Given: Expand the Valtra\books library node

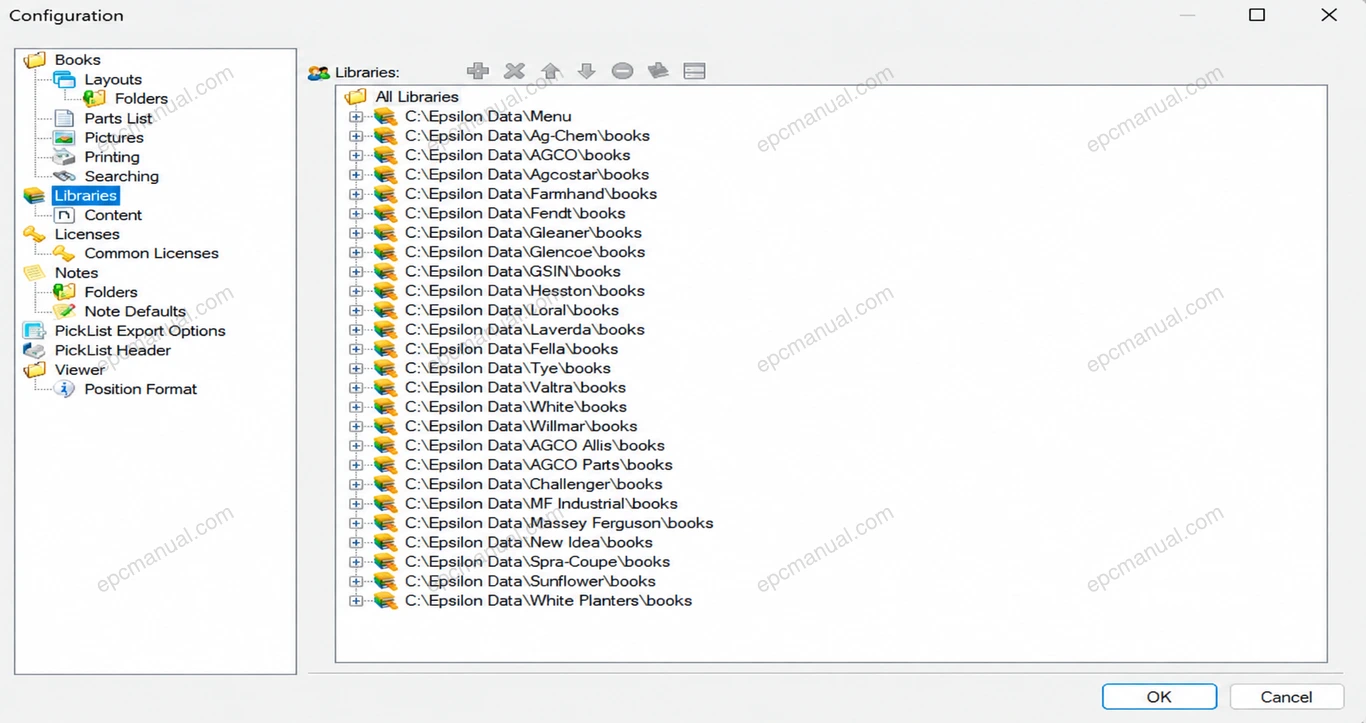Looking at the screenshot, I should pyautogui.click(x=356, y=388).
